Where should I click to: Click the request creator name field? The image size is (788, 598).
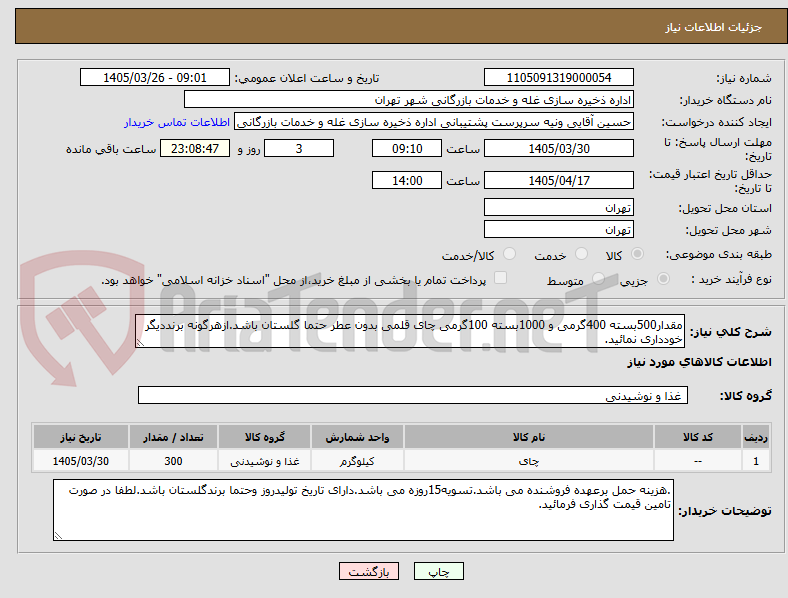[434, 122]
